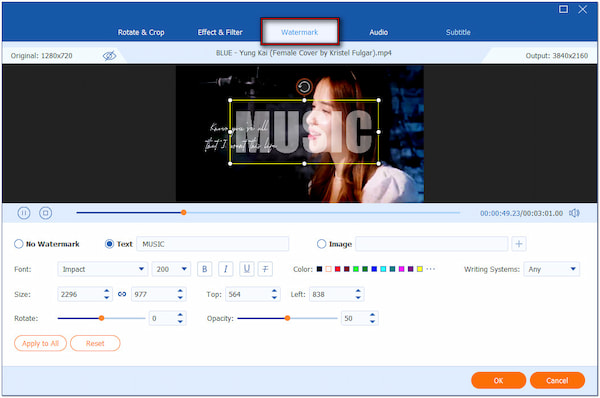Toggle the original preview eye icon
Screen dimensions: 600x398
pyautogui.click(x=109, y=56)
